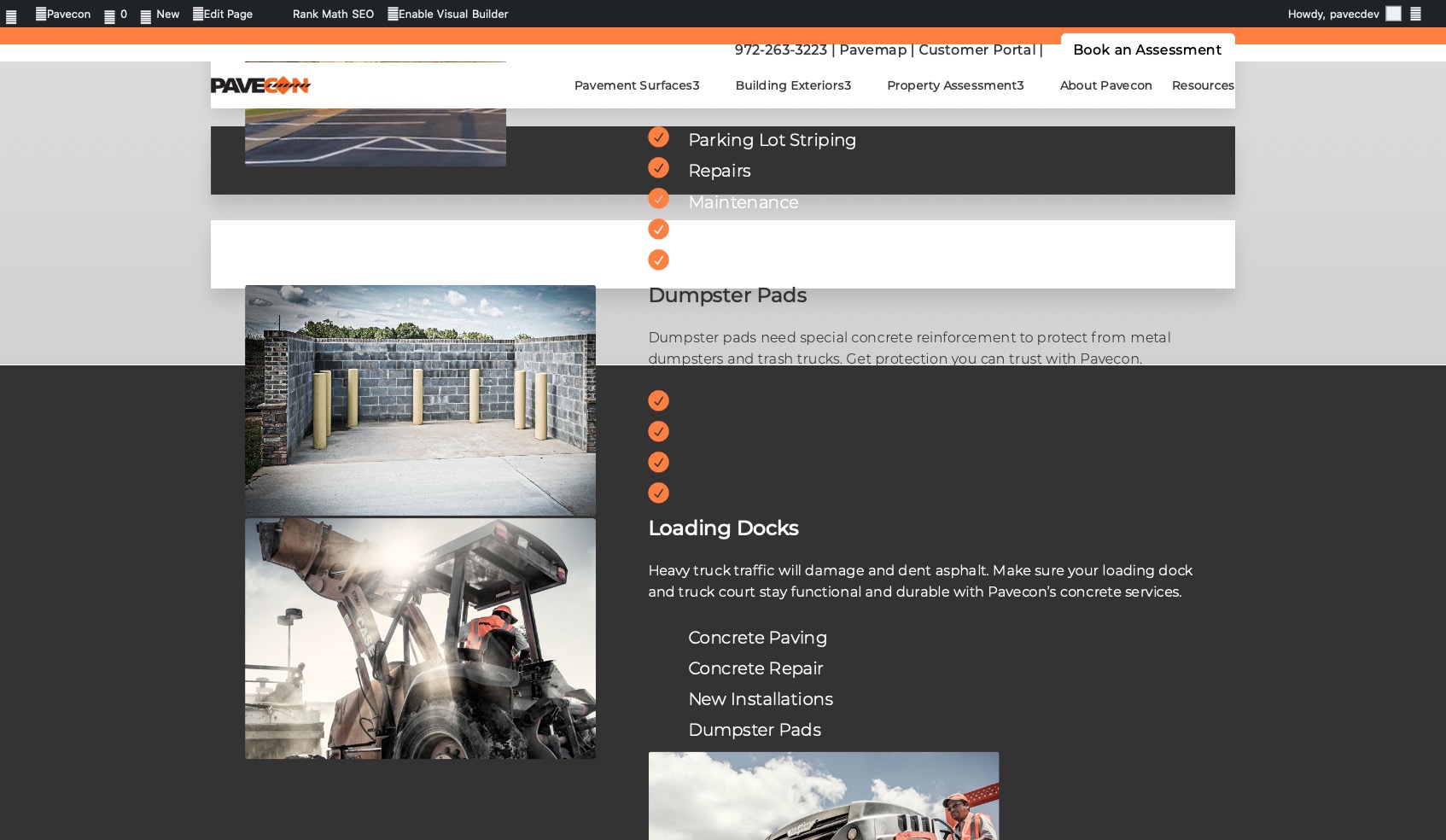
Task: Click the avatar beside Howdy, pavecdev
Action: pos(1393,14)
